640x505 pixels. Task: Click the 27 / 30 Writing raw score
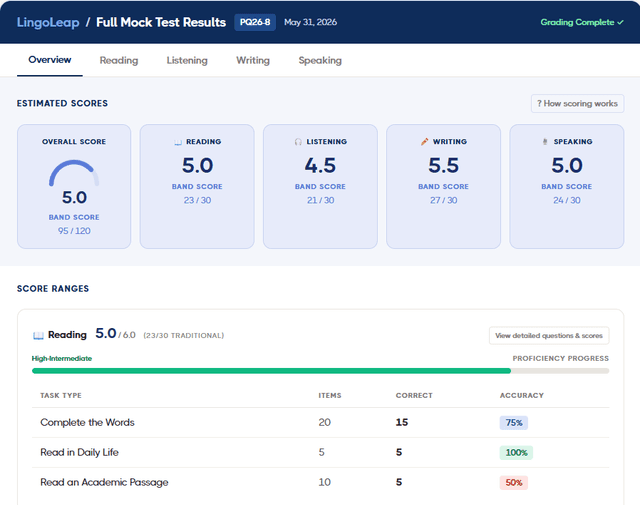tap(444, 200)
